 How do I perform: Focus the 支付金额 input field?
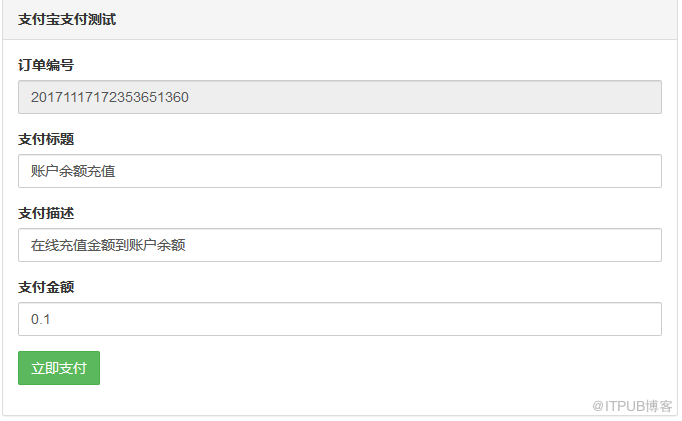click(340, 319)
